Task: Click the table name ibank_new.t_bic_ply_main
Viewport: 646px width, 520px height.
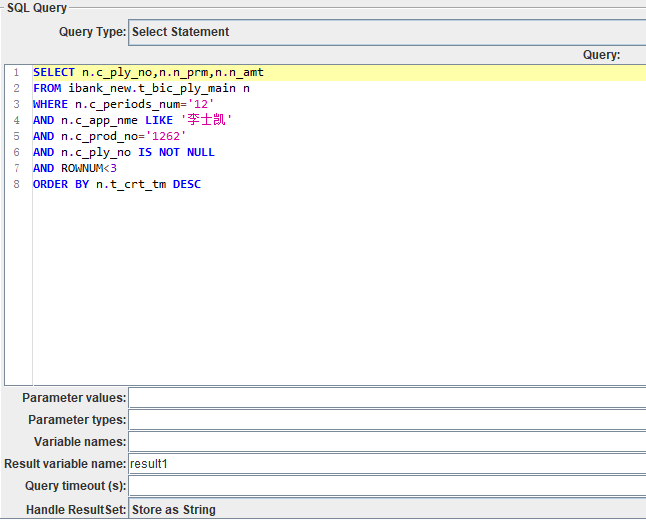Action: click(x=152, y=89)
